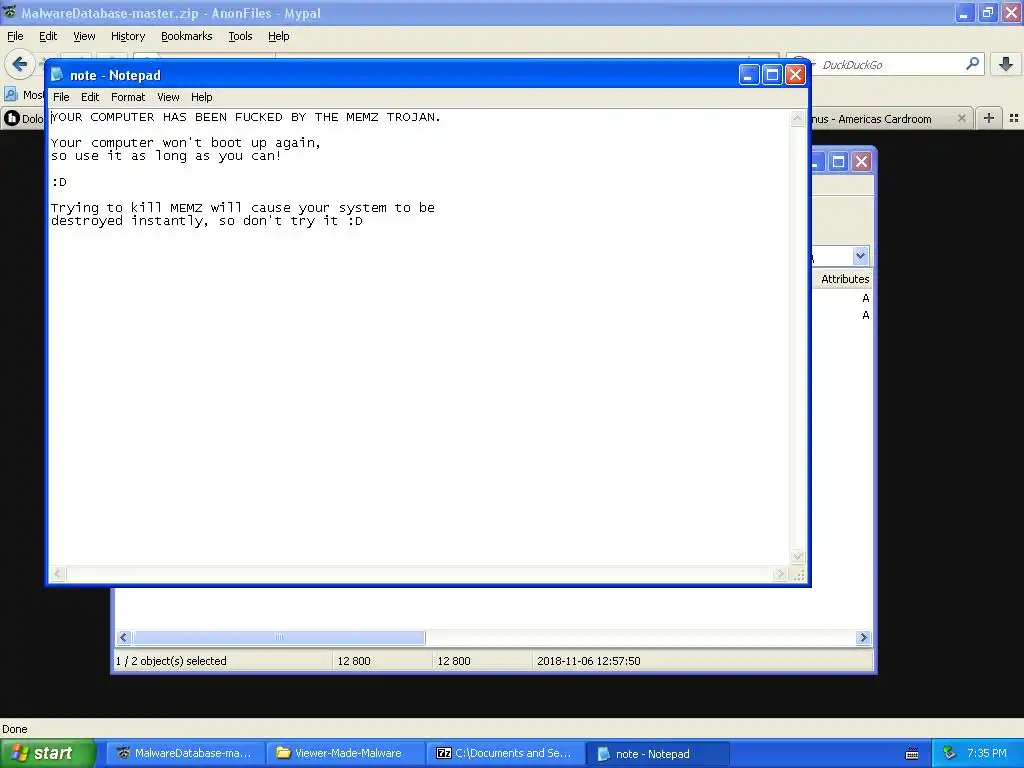This screenshot has width=1024, height=768.
Task: Open a new browser tab with plus icon
Action: click(989, 118)
